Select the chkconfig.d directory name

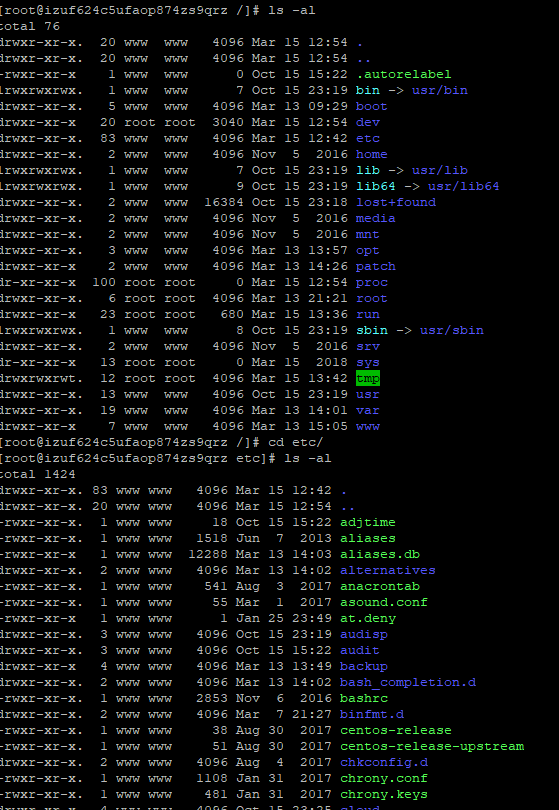click(x=384, y=762)
